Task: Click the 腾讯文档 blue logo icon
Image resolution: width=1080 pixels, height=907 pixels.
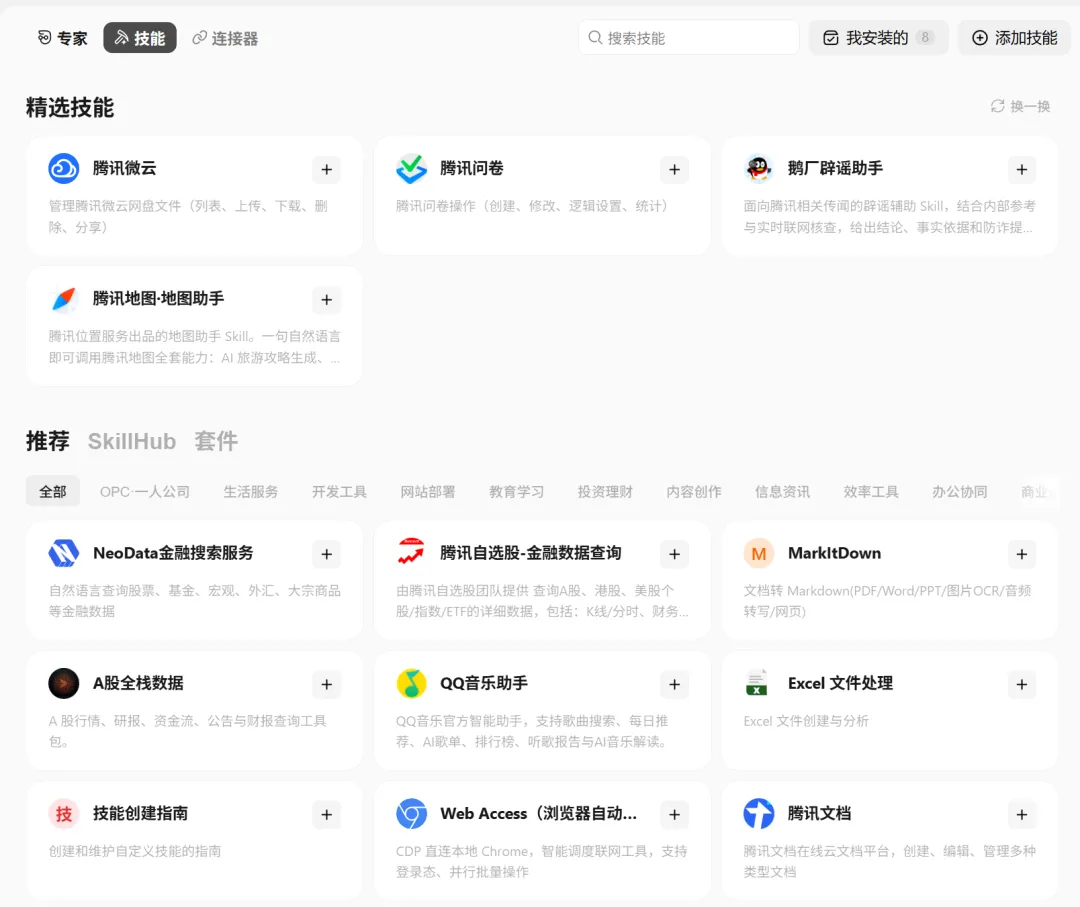Action: click(759, 813)
